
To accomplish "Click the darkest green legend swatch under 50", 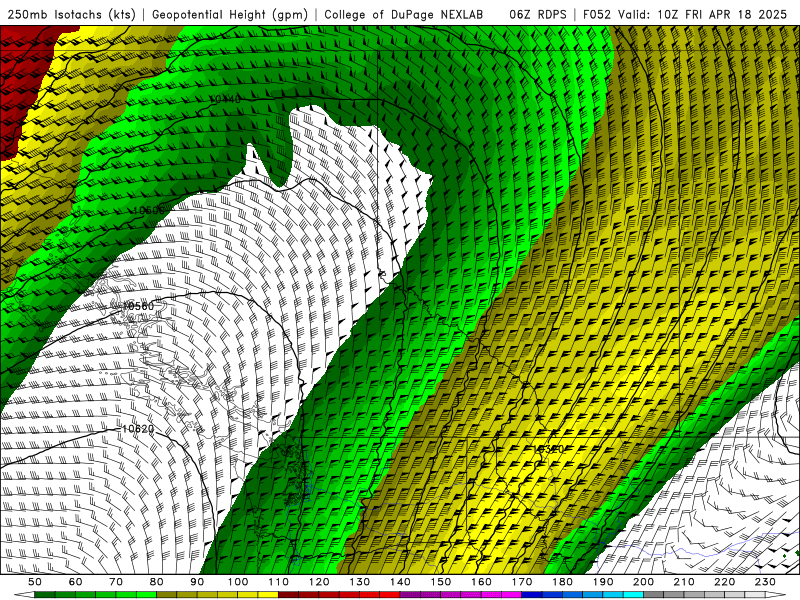I will [45, 595].
